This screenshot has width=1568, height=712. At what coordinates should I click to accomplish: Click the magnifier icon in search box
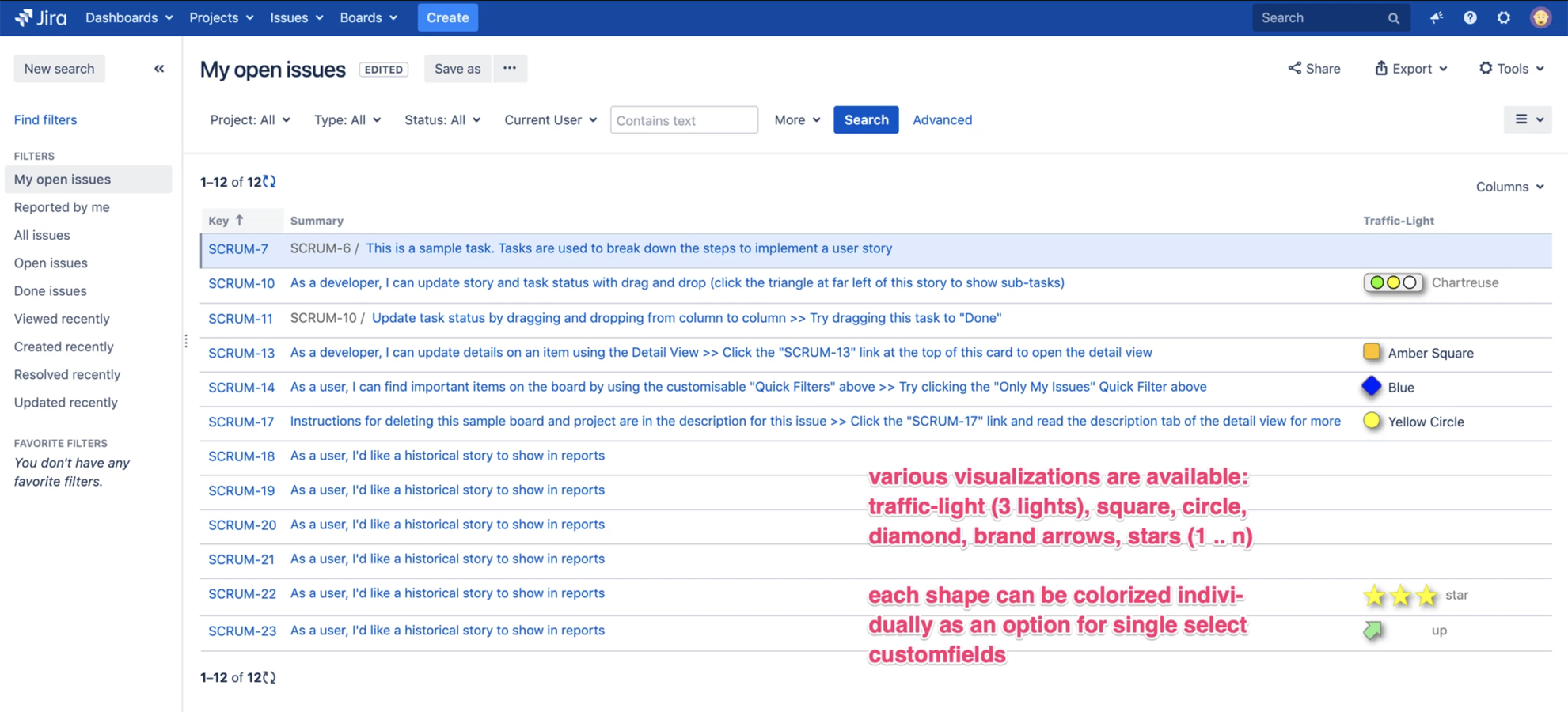coord(1393,18)
